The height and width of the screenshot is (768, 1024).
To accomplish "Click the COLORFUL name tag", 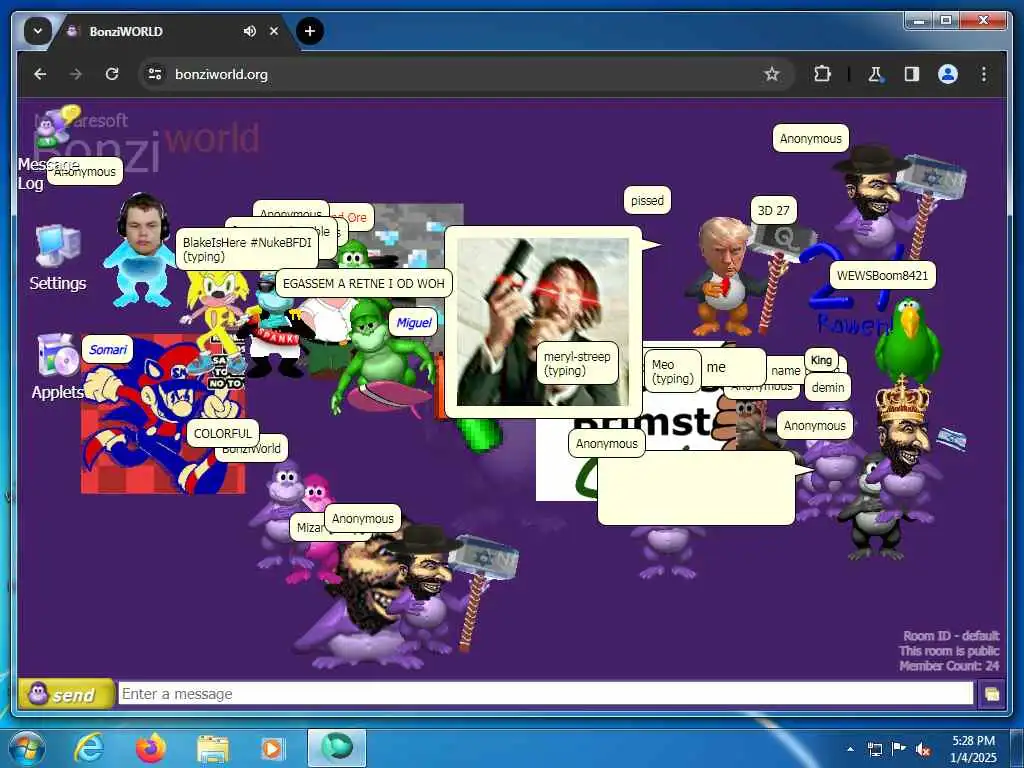I will coord(223,434).
